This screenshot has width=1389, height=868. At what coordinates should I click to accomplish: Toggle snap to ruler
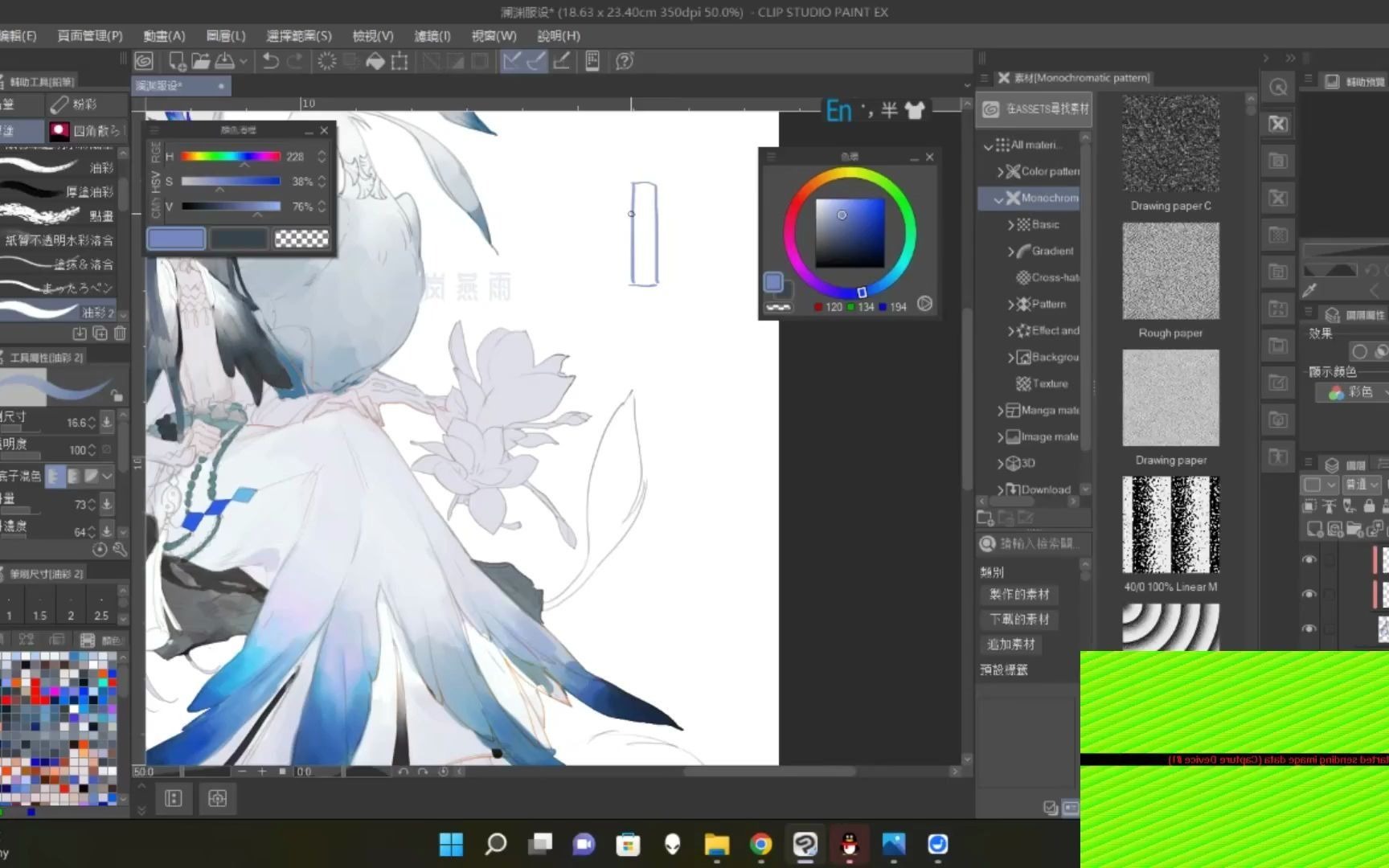tap(512, 61)
